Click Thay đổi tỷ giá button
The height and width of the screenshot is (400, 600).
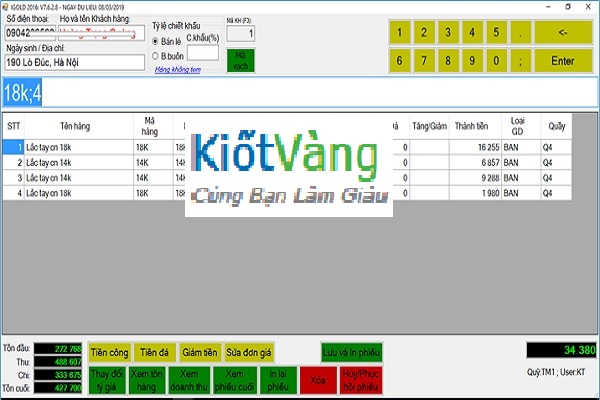click(x=107, y=380)
